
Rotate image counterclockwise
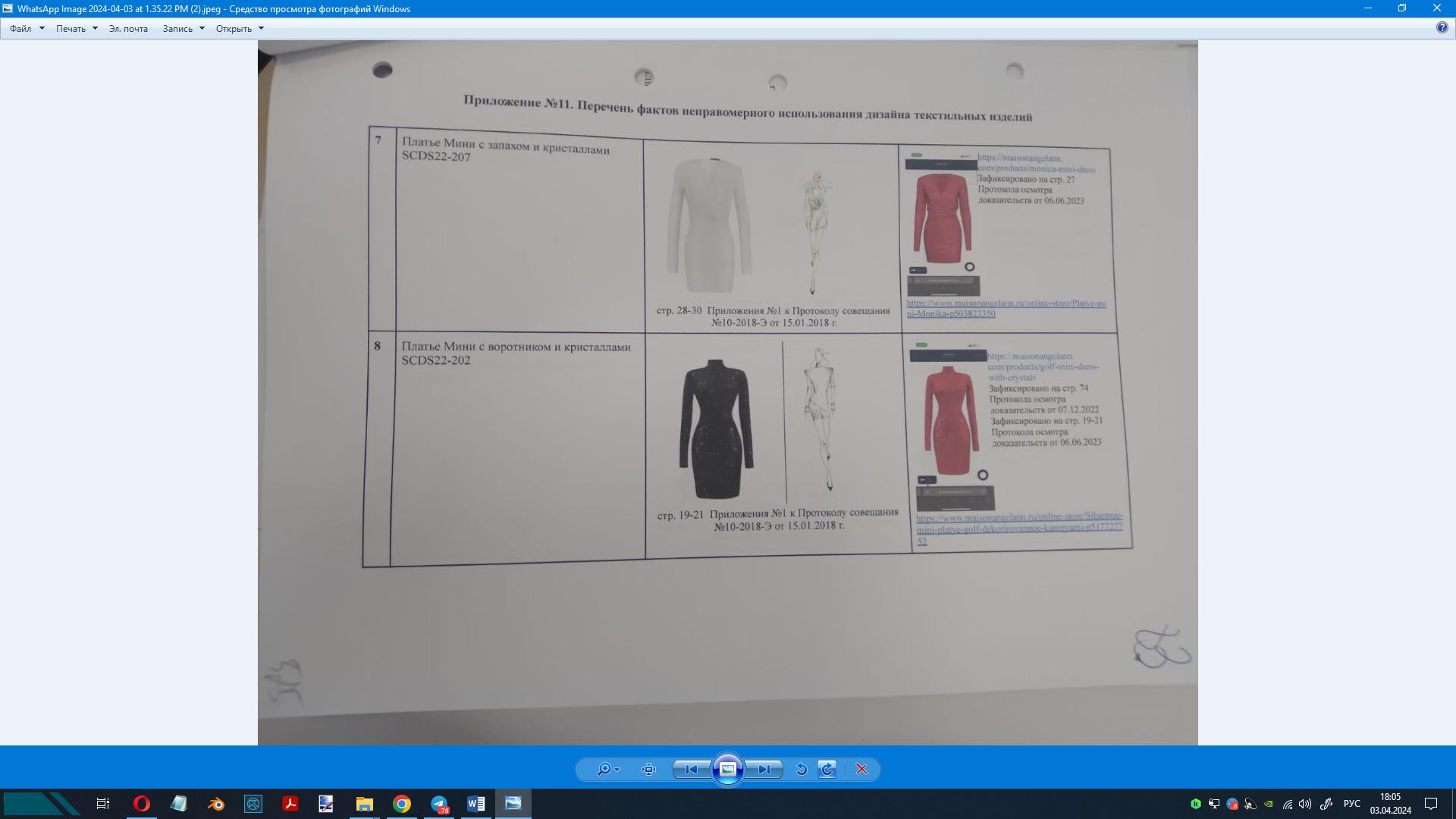click(x=801, y=769)
